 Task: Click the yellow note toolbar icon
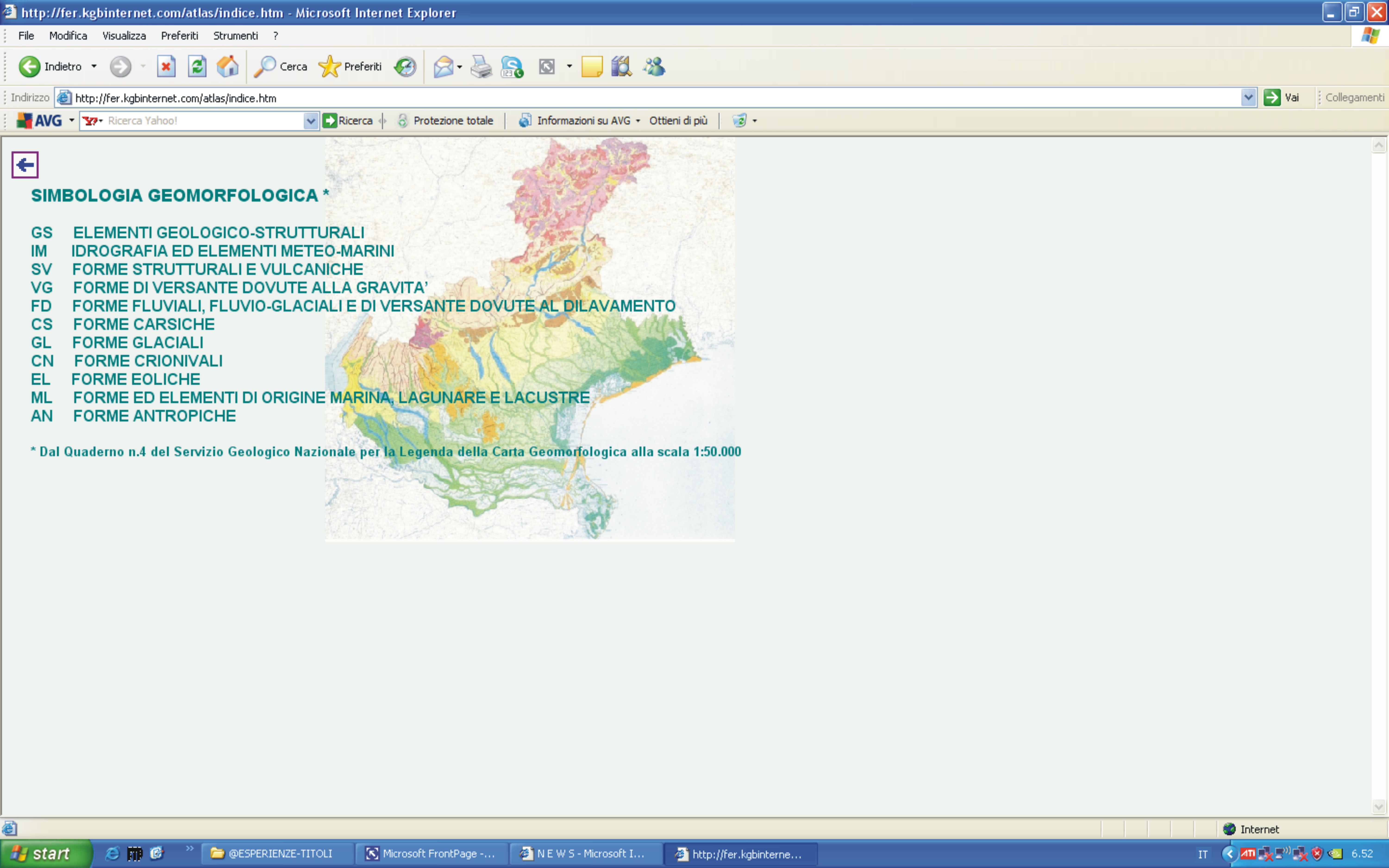click(x=592, y=67)
